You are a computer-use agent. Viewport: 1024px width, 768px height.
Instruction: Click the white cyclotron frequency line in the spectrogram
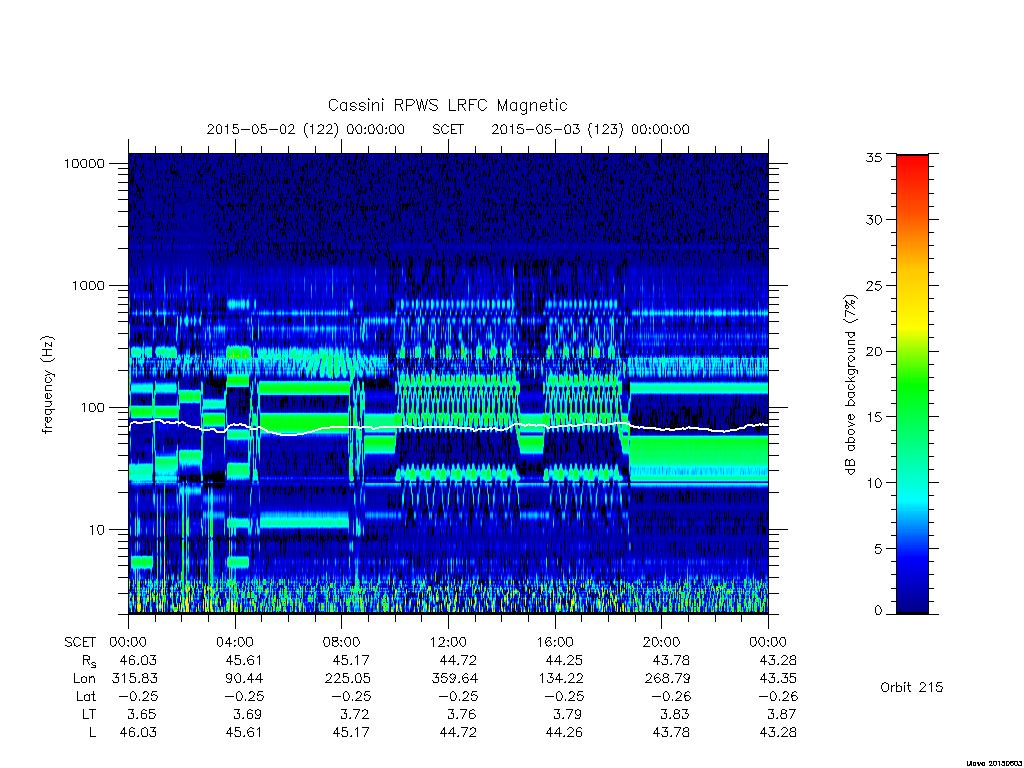pyautogui.click(x=448, y=428)
